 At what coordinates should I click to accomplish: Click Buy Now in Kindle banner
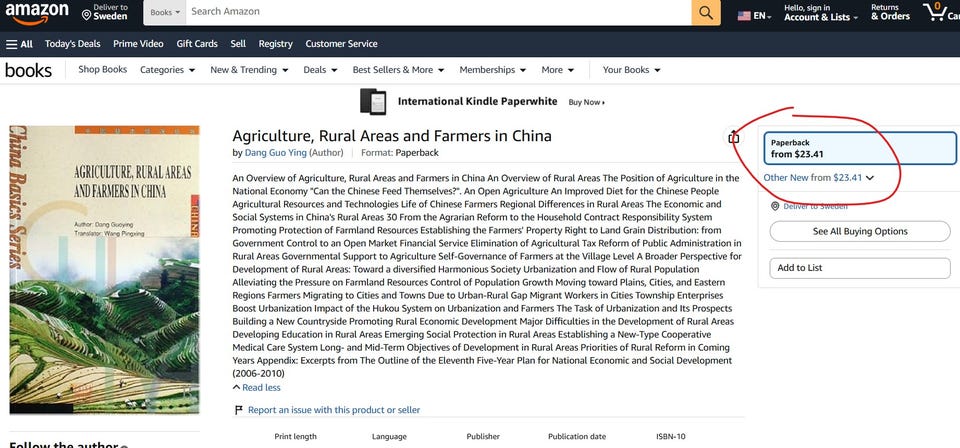coord(587,102)
